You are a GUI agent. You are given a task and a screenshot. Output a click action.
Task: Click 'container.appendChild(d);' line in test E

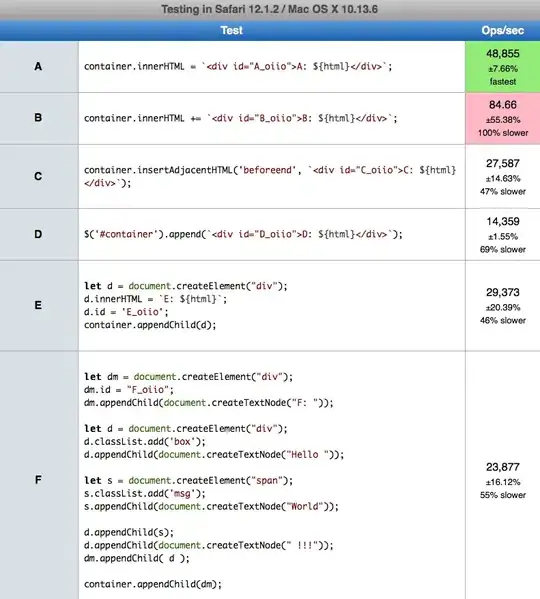point(150,325)
